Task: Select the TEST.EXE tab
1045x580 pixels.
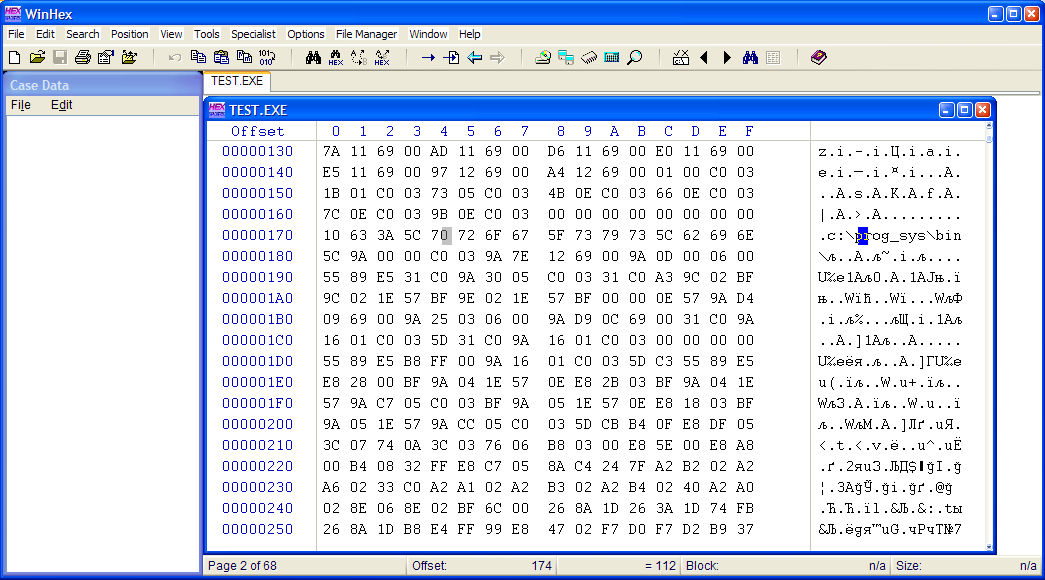Action: coord(236,81)
